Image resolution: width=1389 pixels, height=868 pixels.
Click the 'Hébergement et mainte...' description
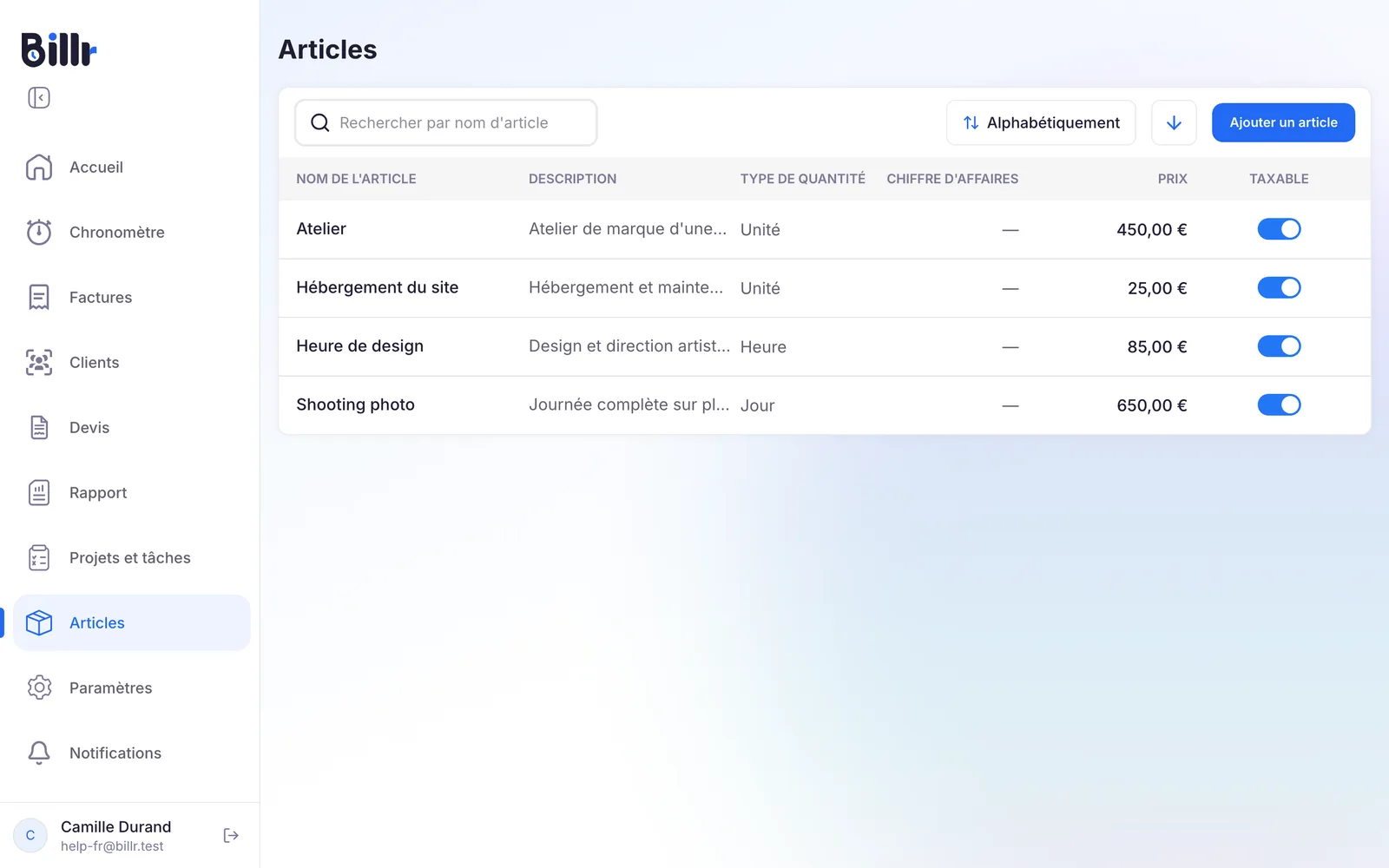click(x=626, y=287)
